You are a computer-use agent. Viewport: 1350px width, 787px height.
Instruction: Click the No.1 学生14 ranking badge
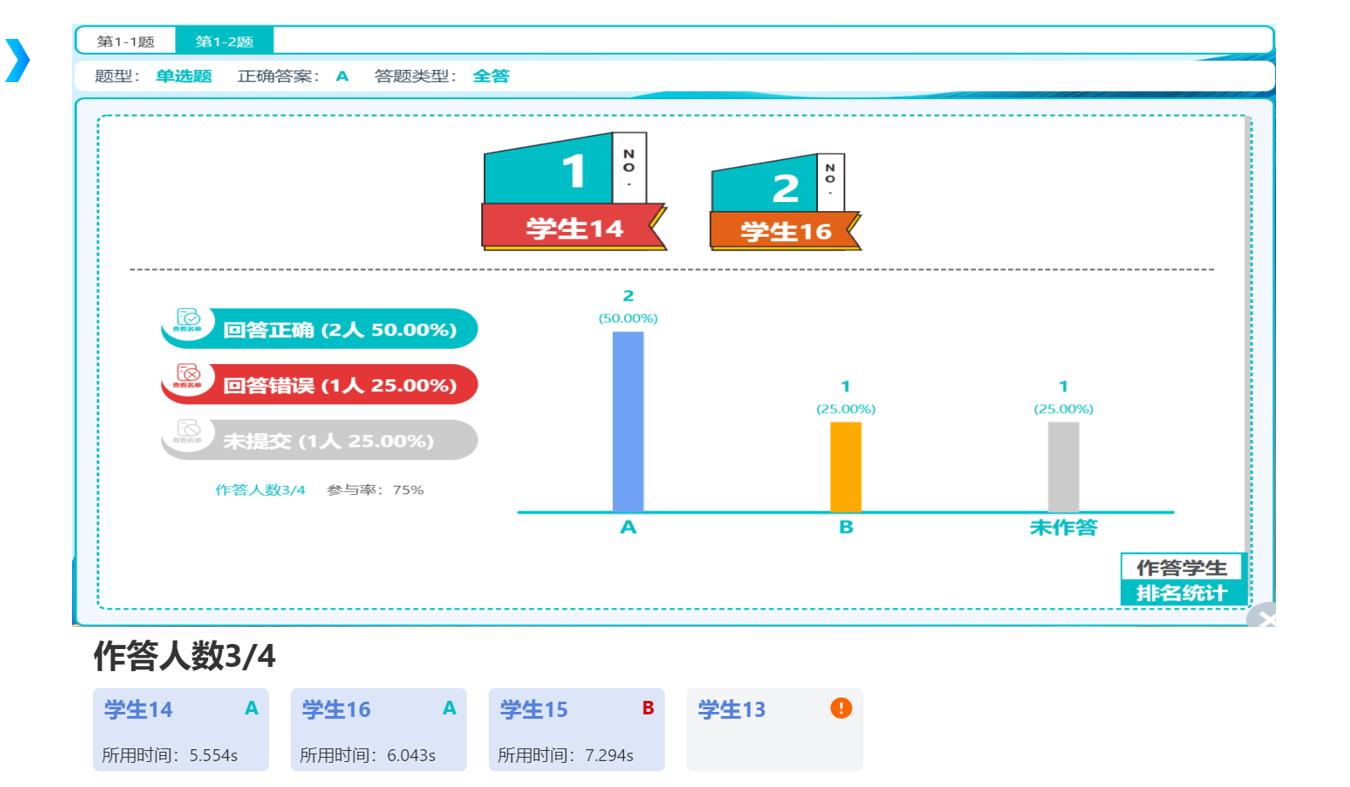pos(574,191)
